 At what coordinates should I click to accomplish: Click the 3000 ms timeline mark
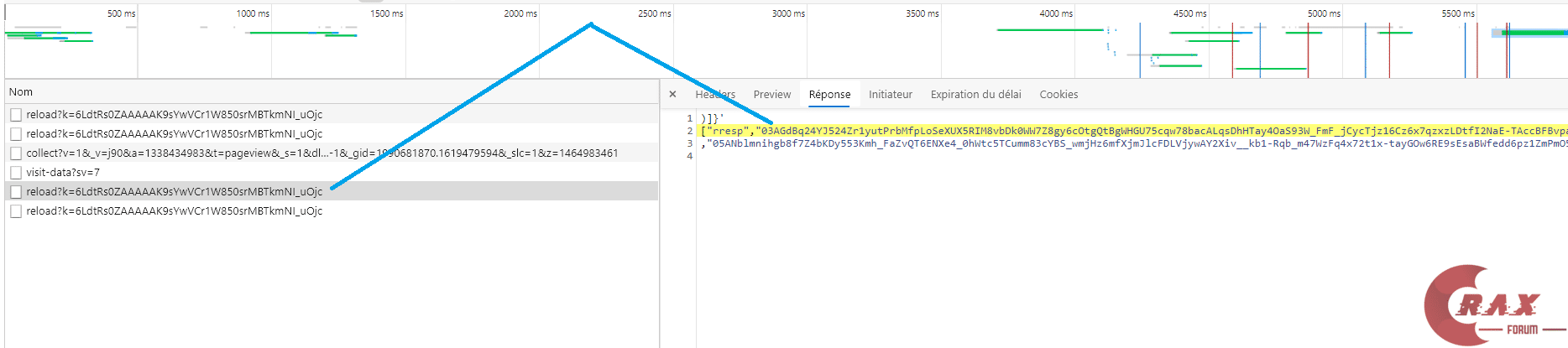point(788,13)
